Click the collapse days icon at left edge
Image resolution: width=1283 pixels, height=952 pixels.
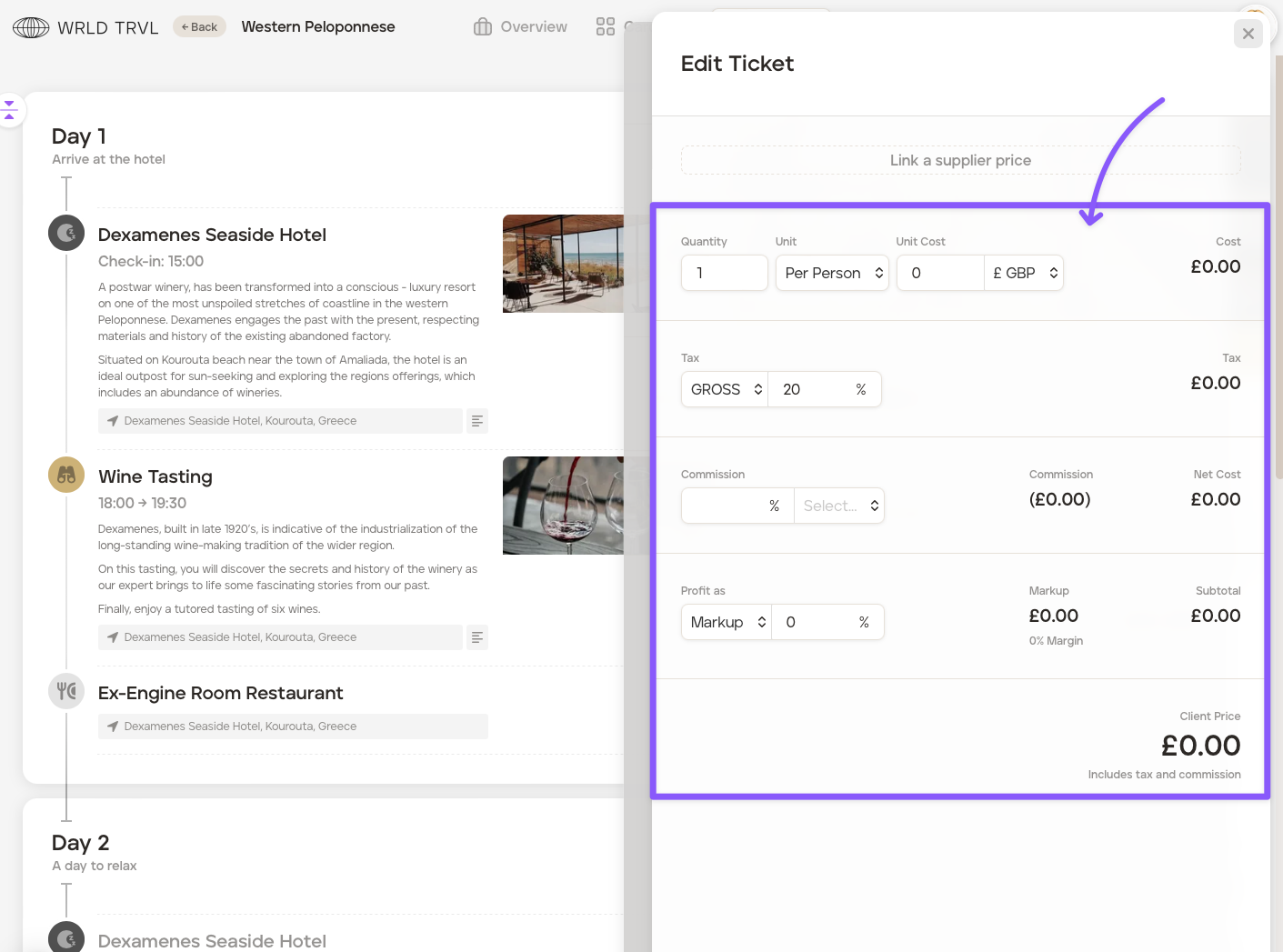click(10, 110)
